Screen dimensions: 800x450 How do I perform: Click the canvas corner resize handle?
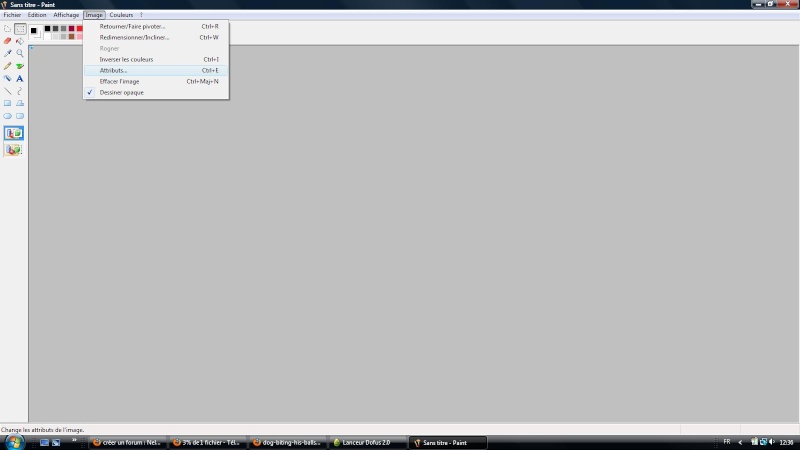point(31,48)
